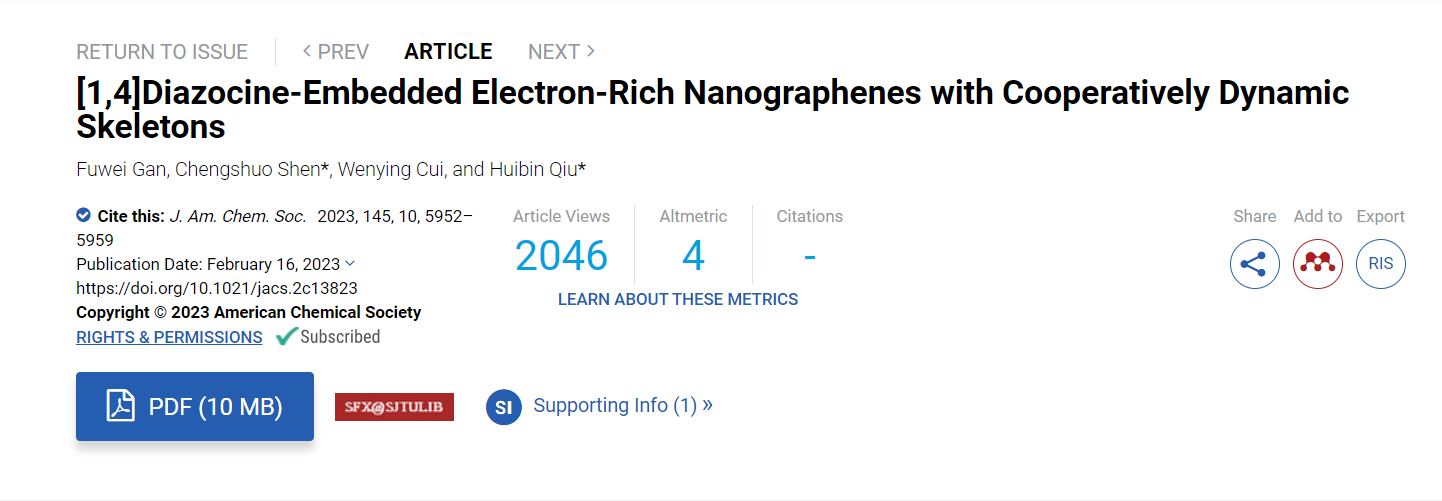
Task: Click author Huibin Qiu
Action: click(x=531, y=169)
